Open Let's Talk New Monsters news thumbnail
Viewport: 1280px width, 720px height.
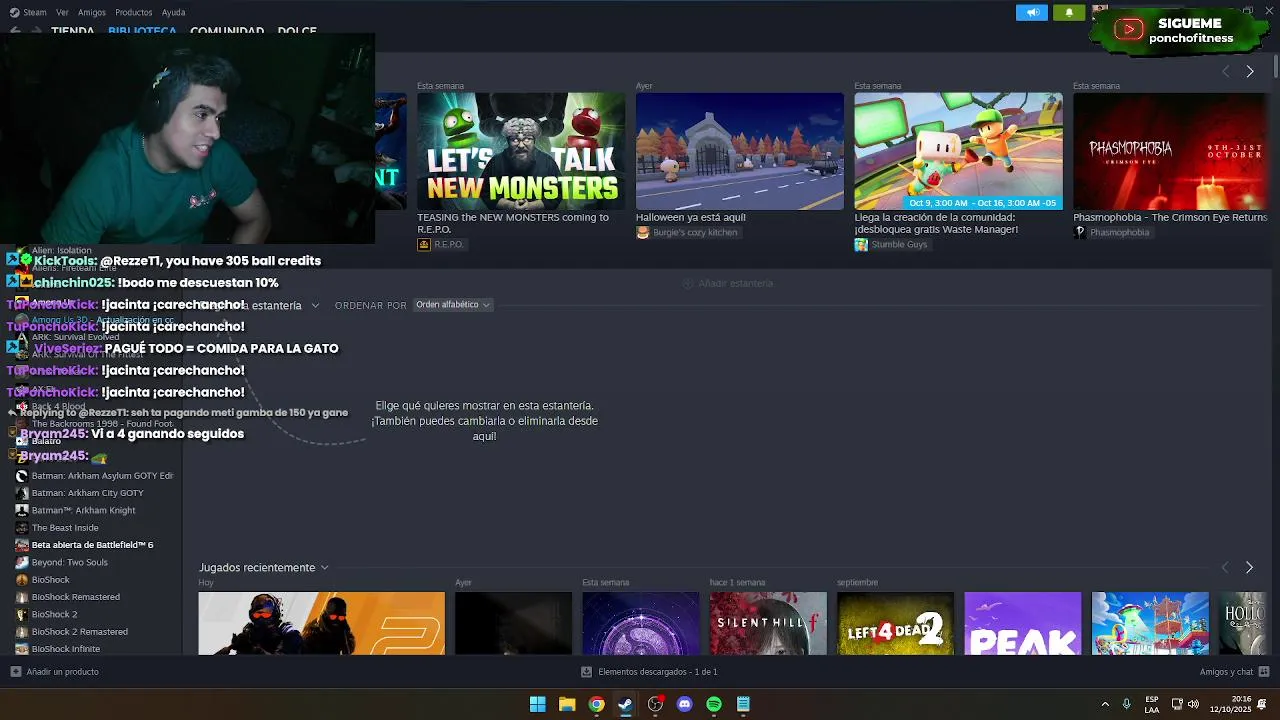[x=521, y=151]
